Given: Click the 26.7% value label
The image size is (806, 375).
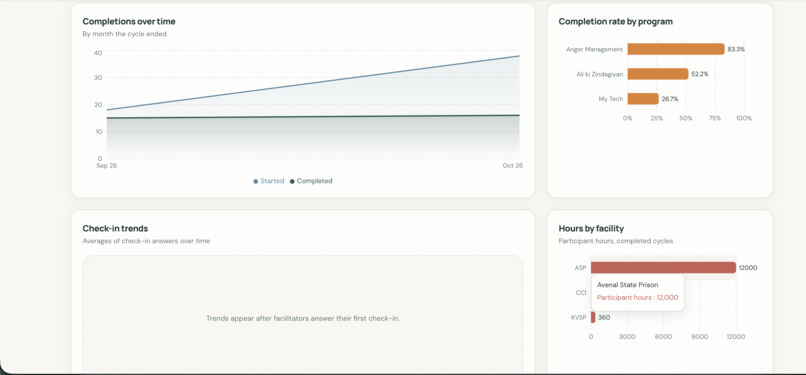Looking at the screenshot, I should (x=670, y=99).
